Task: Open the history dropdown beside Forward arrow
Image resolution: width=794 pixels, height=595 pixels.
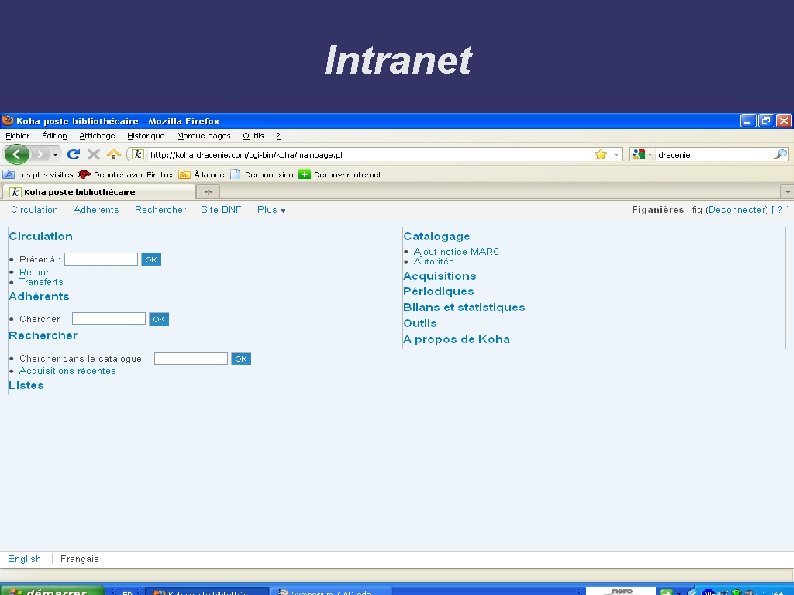Action: pyautogui.click(x=55, y=154)
